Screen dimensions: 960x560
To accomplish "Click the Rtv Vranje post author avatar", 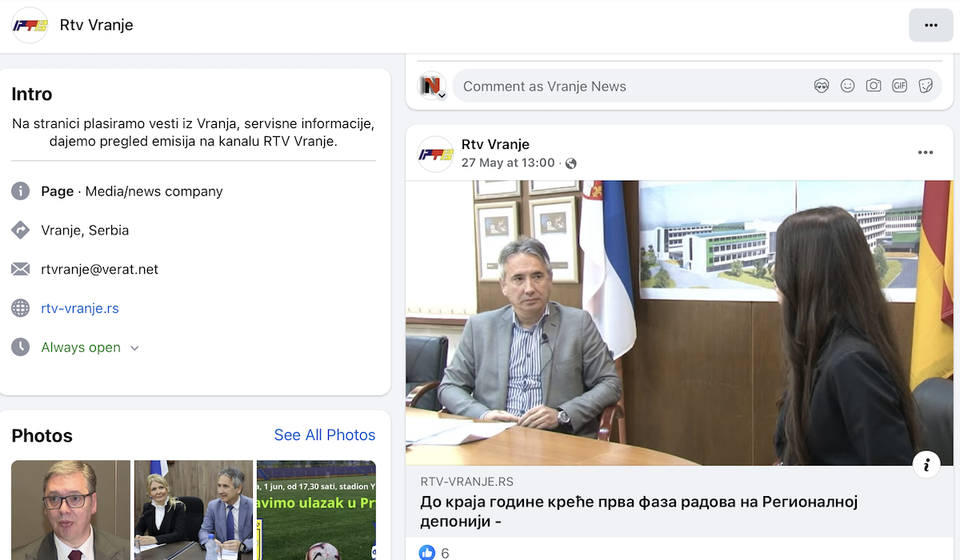I will click(435, 154).
